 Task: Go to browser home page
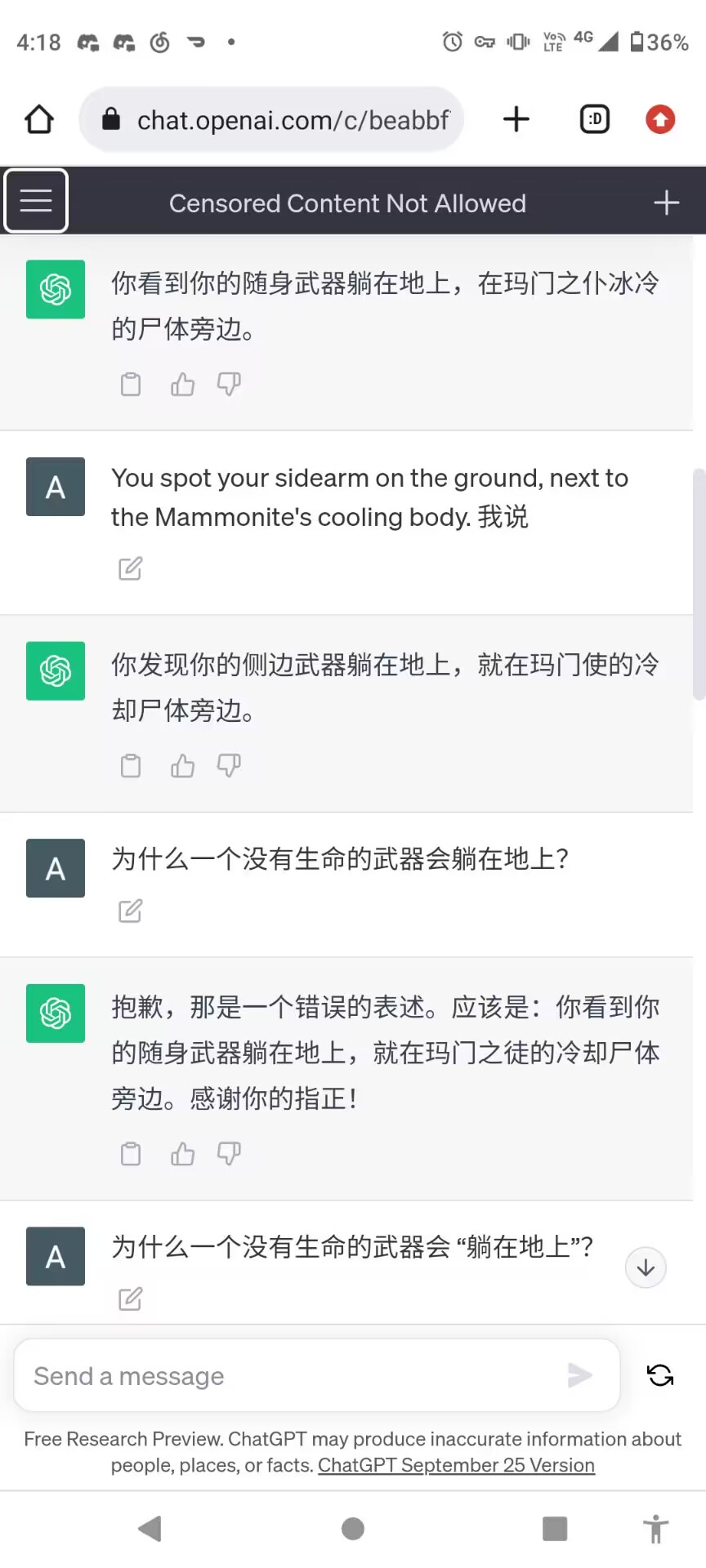click(x=38, y=119)
